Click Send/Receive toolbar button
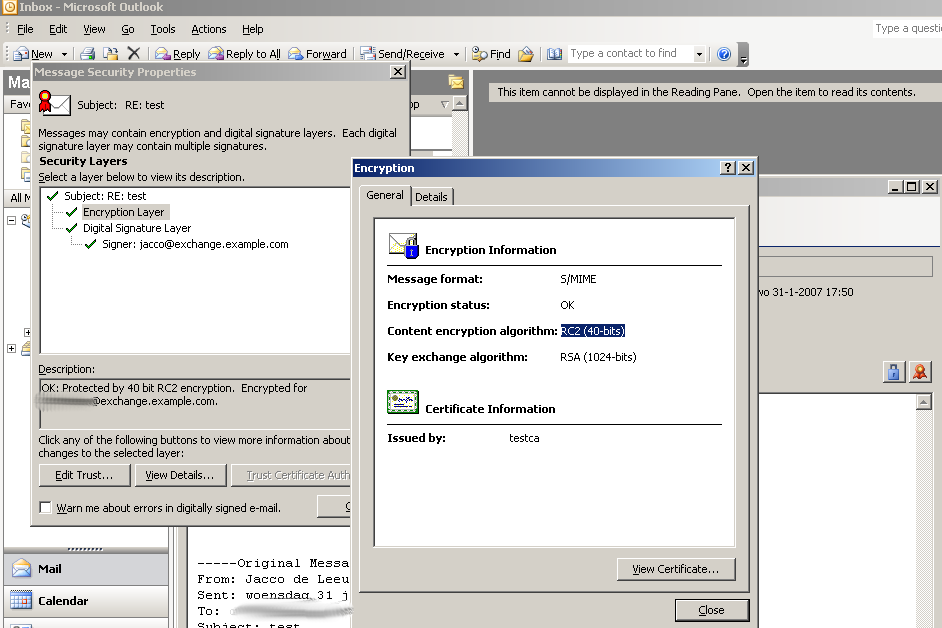This screenshot has height=628, width=942. point(403,54)
